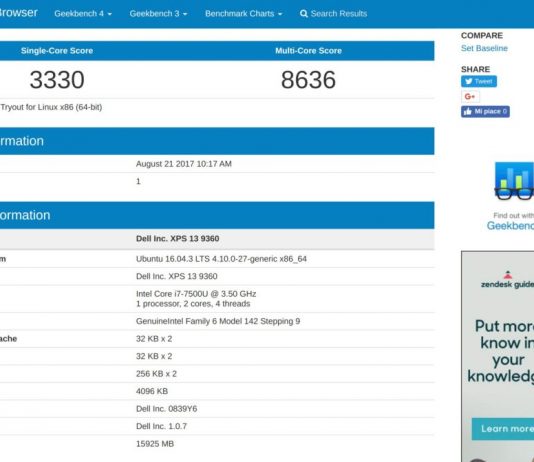The image size is (534, 462).
Task: Click the Facebook like thumbs-up button
Action: (485, 111)
